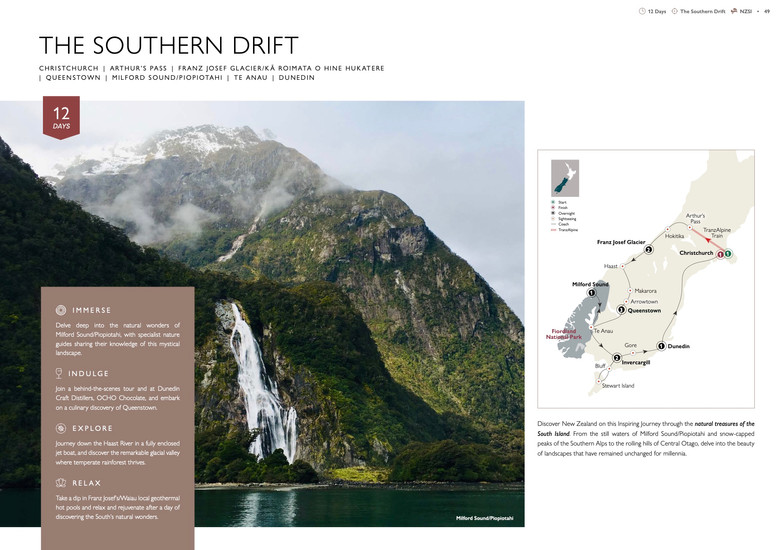Viewport: 778px width, 550px height.
Task: Click the Invercargill overnight marker
Action: click(617, 358)
